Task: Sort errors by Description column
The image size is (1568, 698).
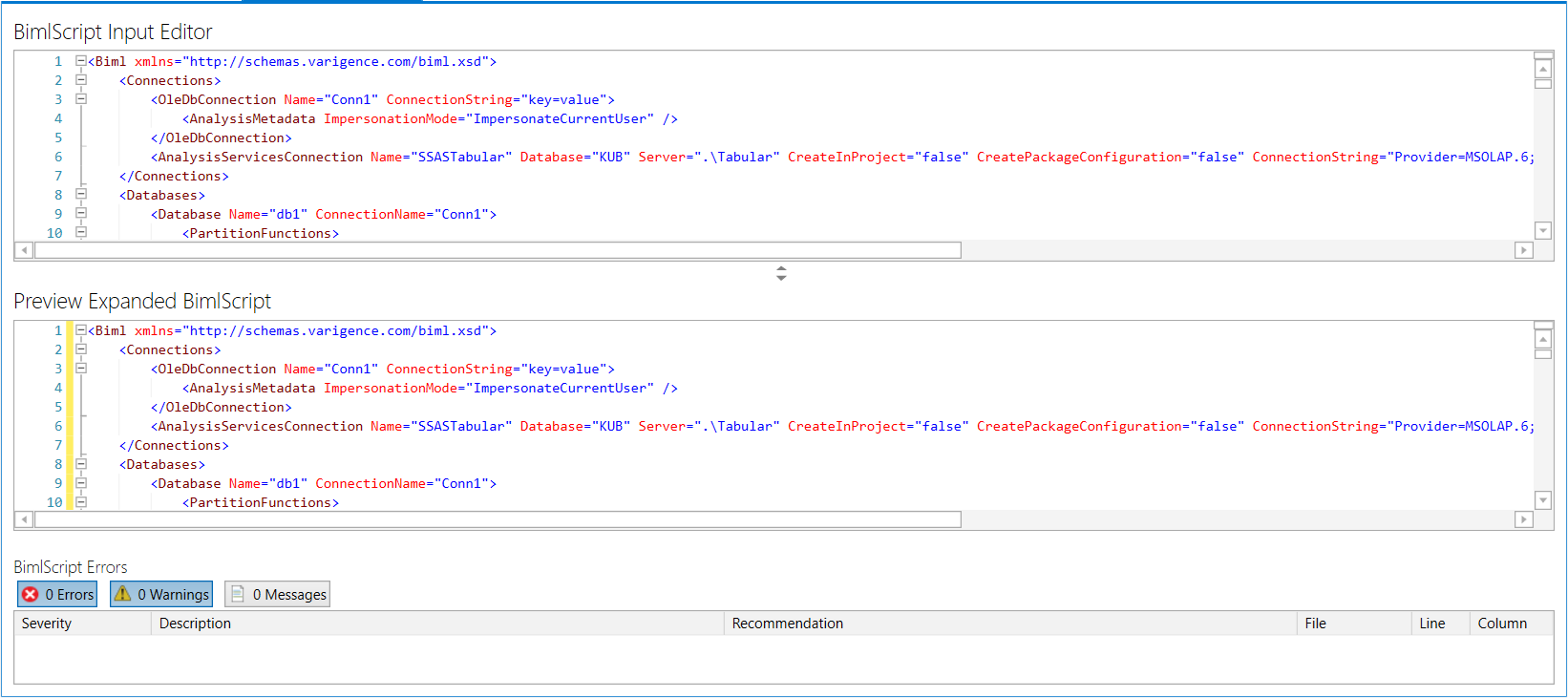Action: (437, 624)
